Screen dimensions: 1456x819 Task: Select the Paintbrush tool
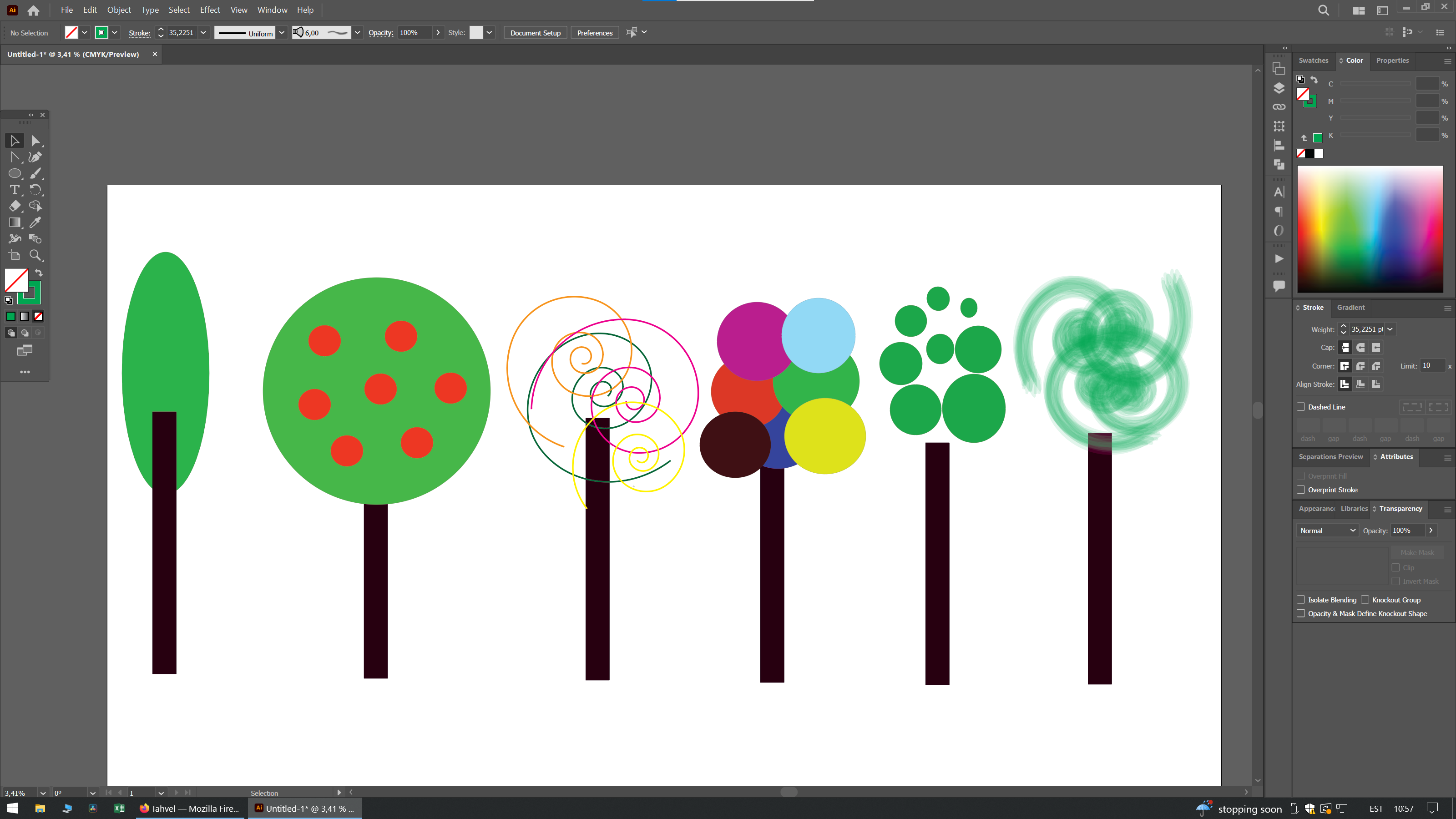[x=35, y=173]
